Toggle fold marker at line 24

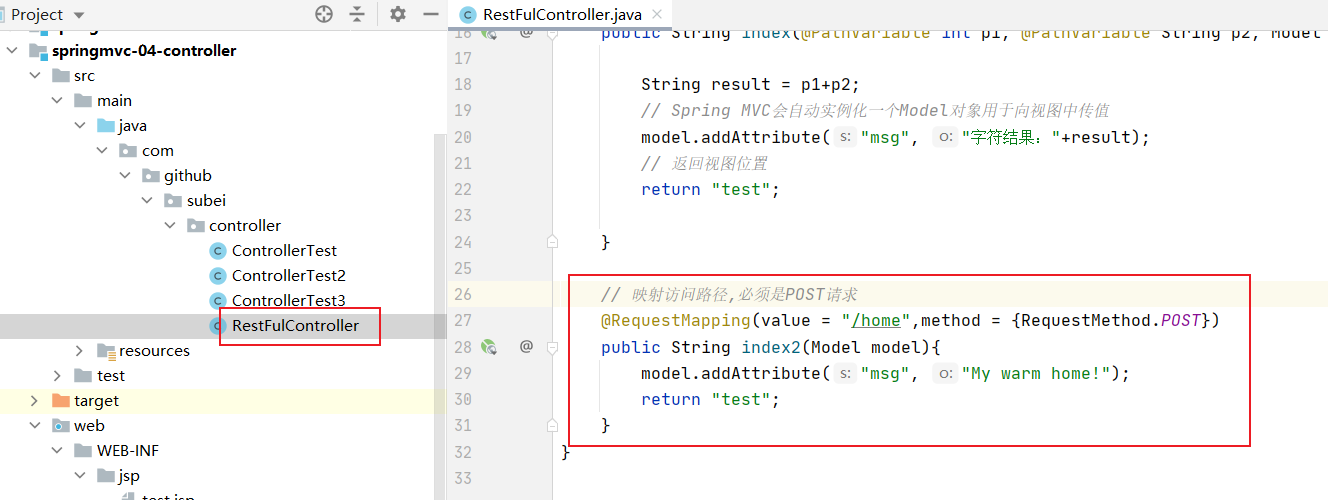tap(553, 242)
